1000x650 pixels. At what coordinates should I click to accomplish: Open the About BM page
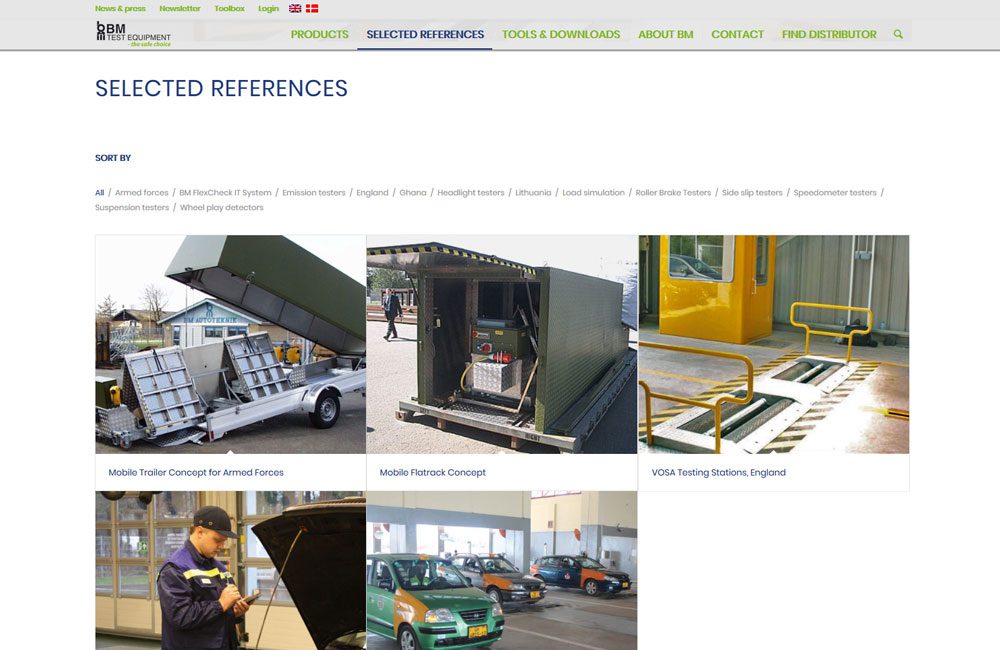(665, 33)
